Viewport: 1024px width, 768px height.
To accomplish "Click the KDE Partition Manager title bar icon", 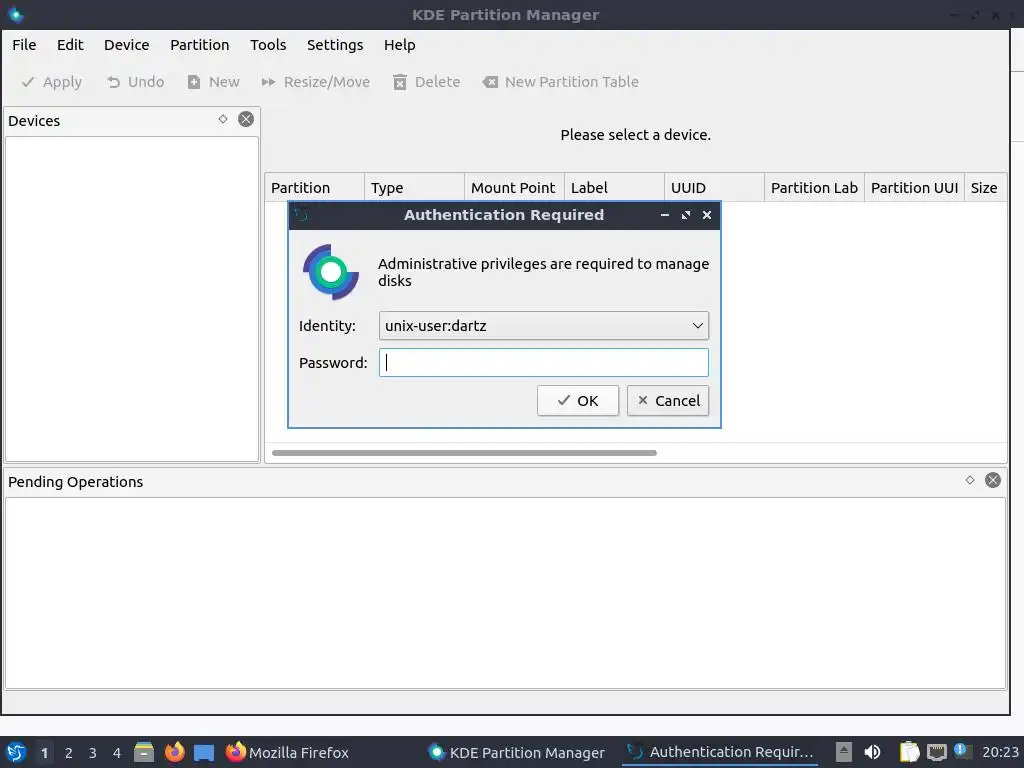I will [14, 14].
